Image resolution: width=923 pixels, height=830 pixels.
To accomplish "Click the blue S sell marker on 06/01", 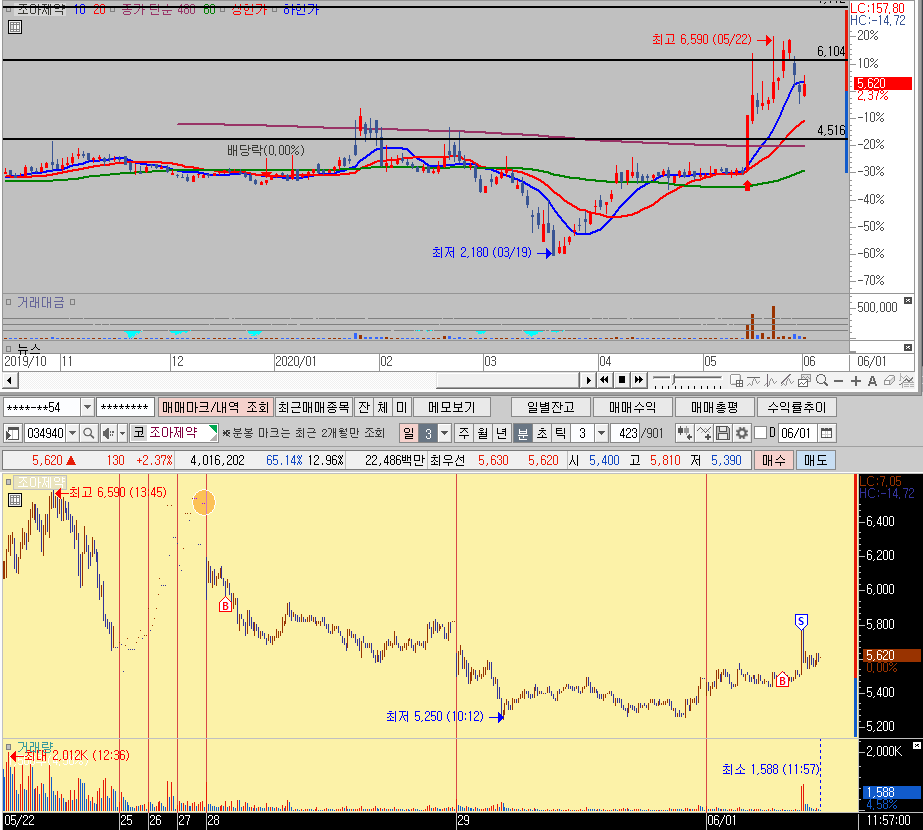I will point(801,620).
